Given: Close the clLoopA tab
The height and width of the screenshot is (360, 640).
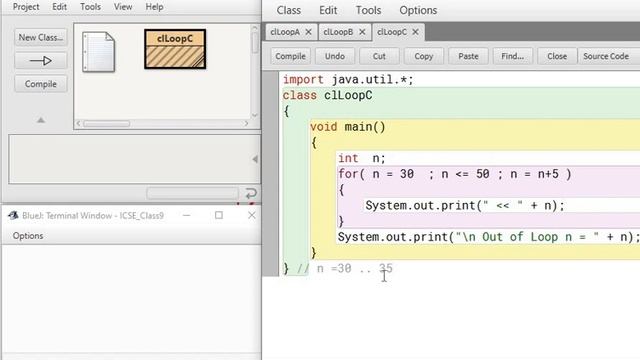Looking at the screenshot, I should click(309, 32).
